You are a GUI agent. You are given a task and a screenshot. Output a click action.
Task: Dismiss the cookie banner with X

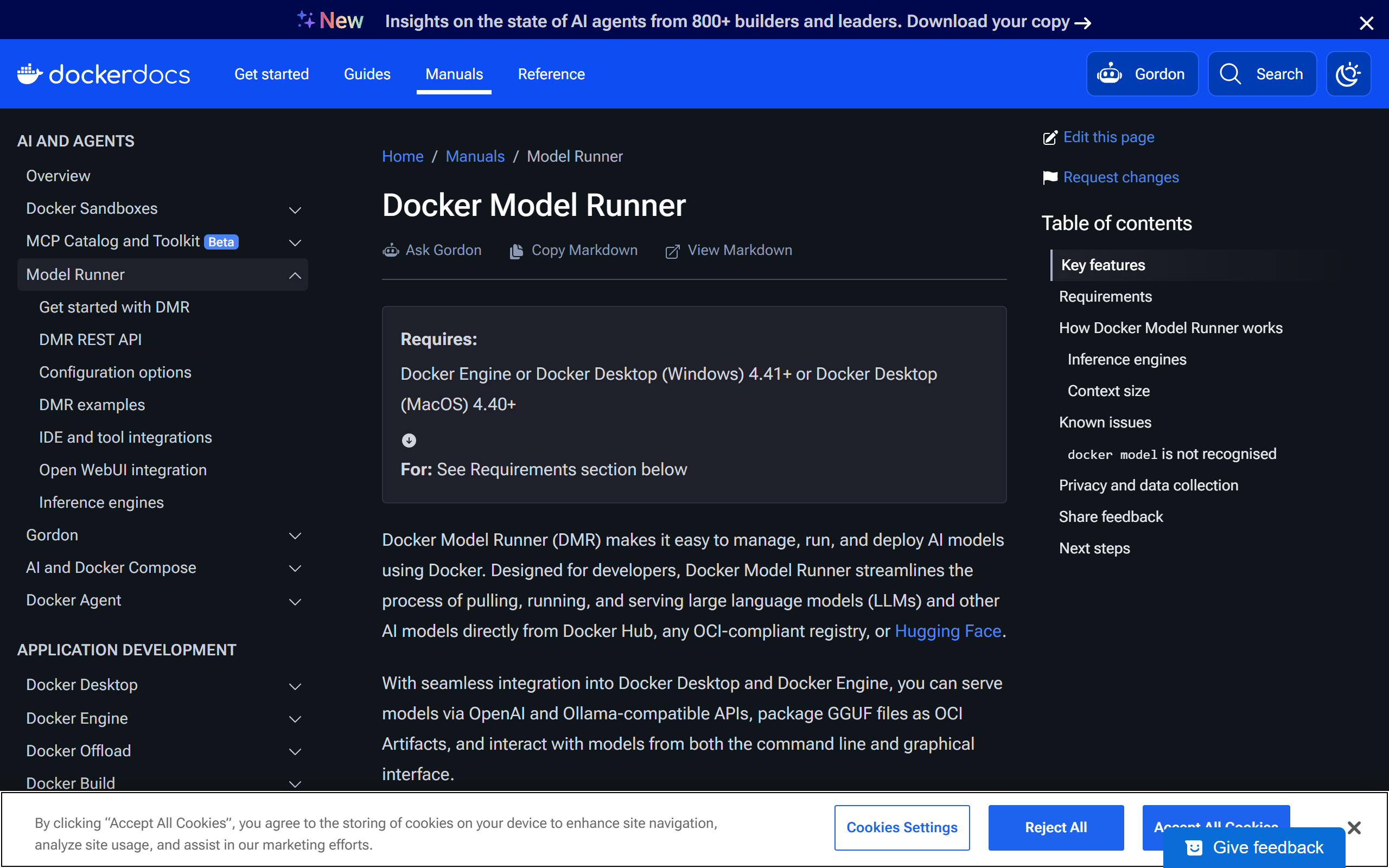point(1354,827)
